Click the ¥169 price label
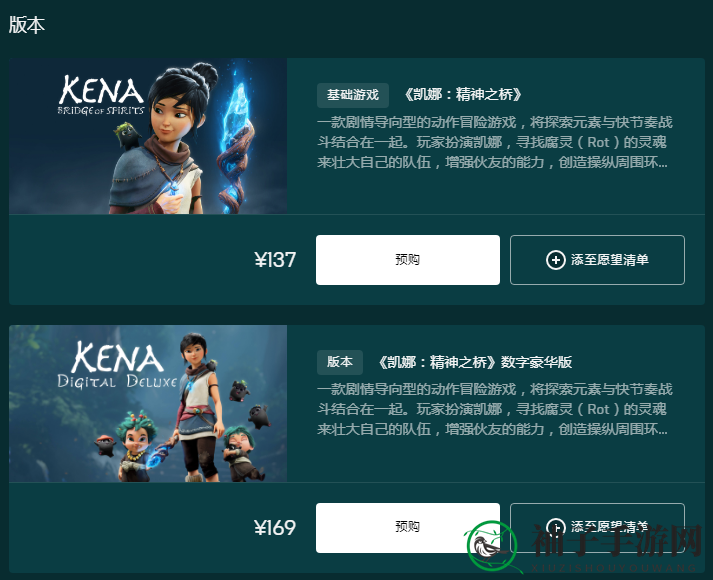 (275, 528)
